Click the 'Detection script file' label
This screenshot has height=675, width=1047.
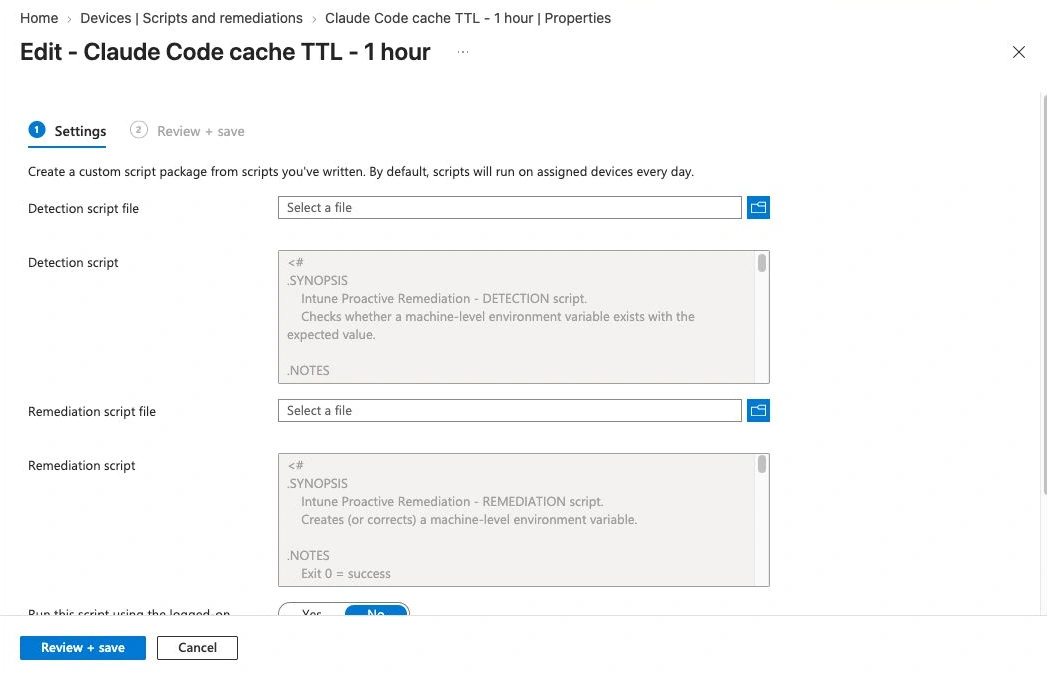pos(83,208)
